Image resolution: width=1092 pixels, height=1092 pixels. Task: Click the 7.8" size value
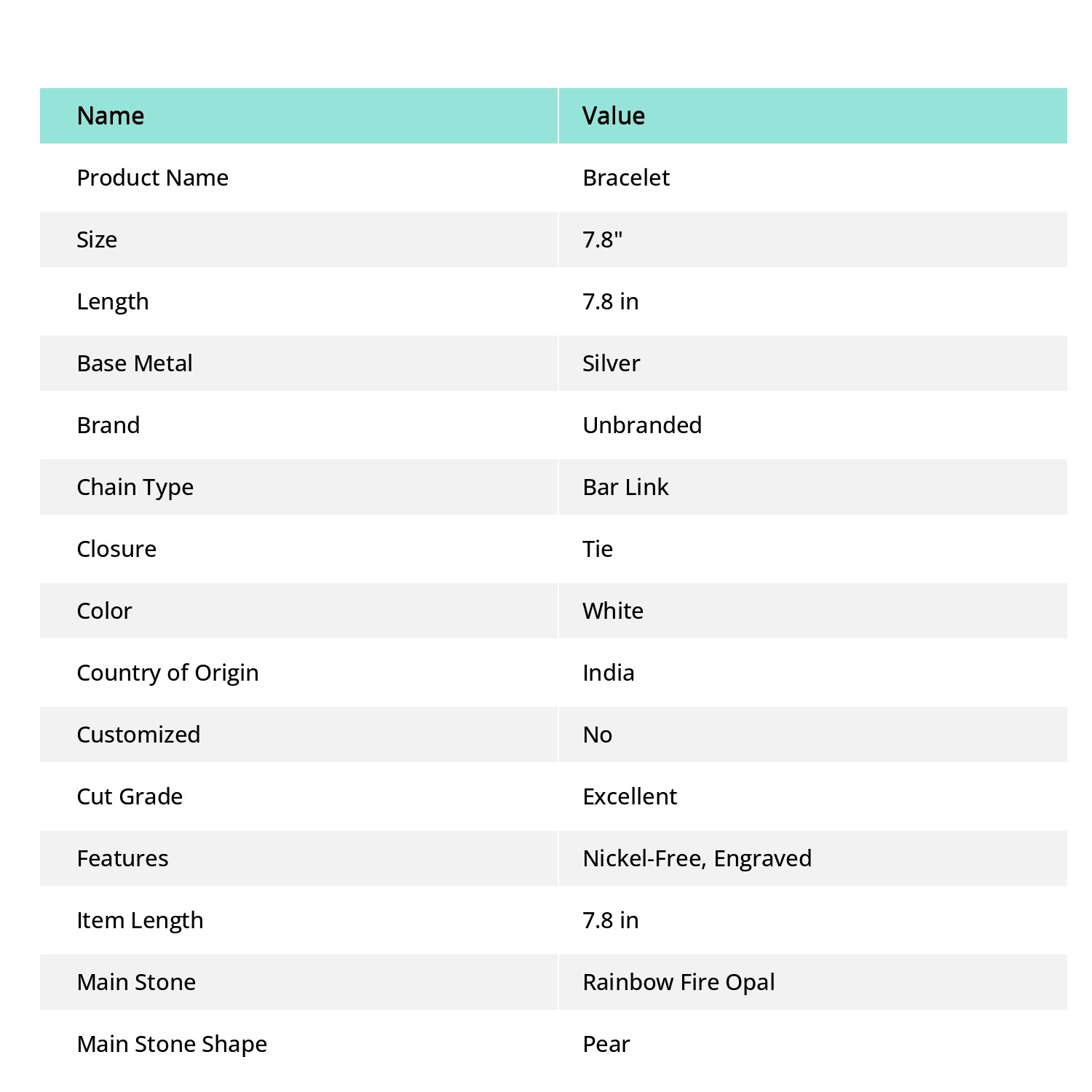[602, 240]
